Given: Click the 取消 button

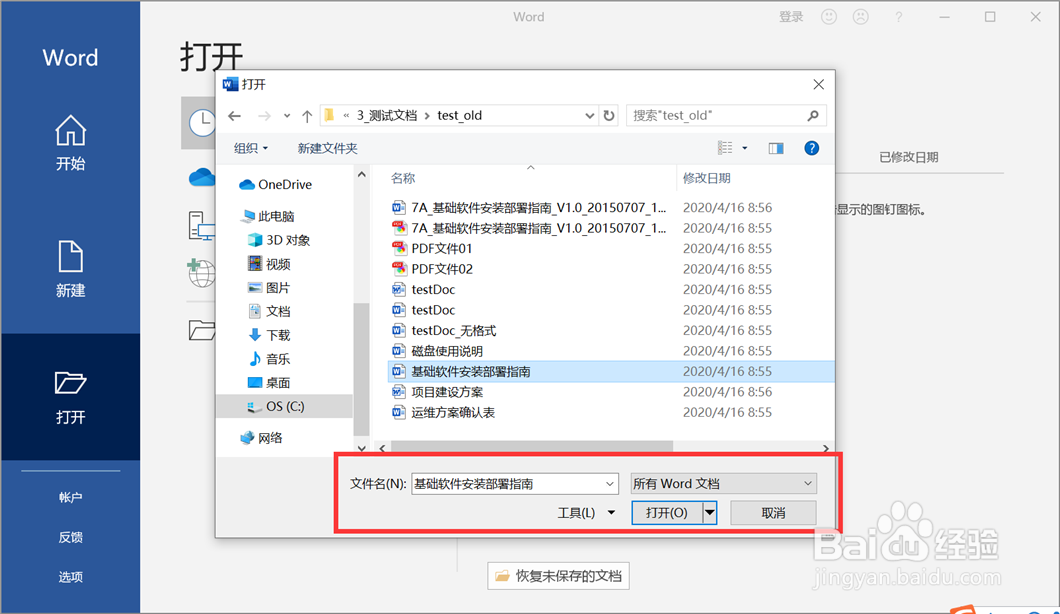Looking at the screenshot, I should pos(773,513).
